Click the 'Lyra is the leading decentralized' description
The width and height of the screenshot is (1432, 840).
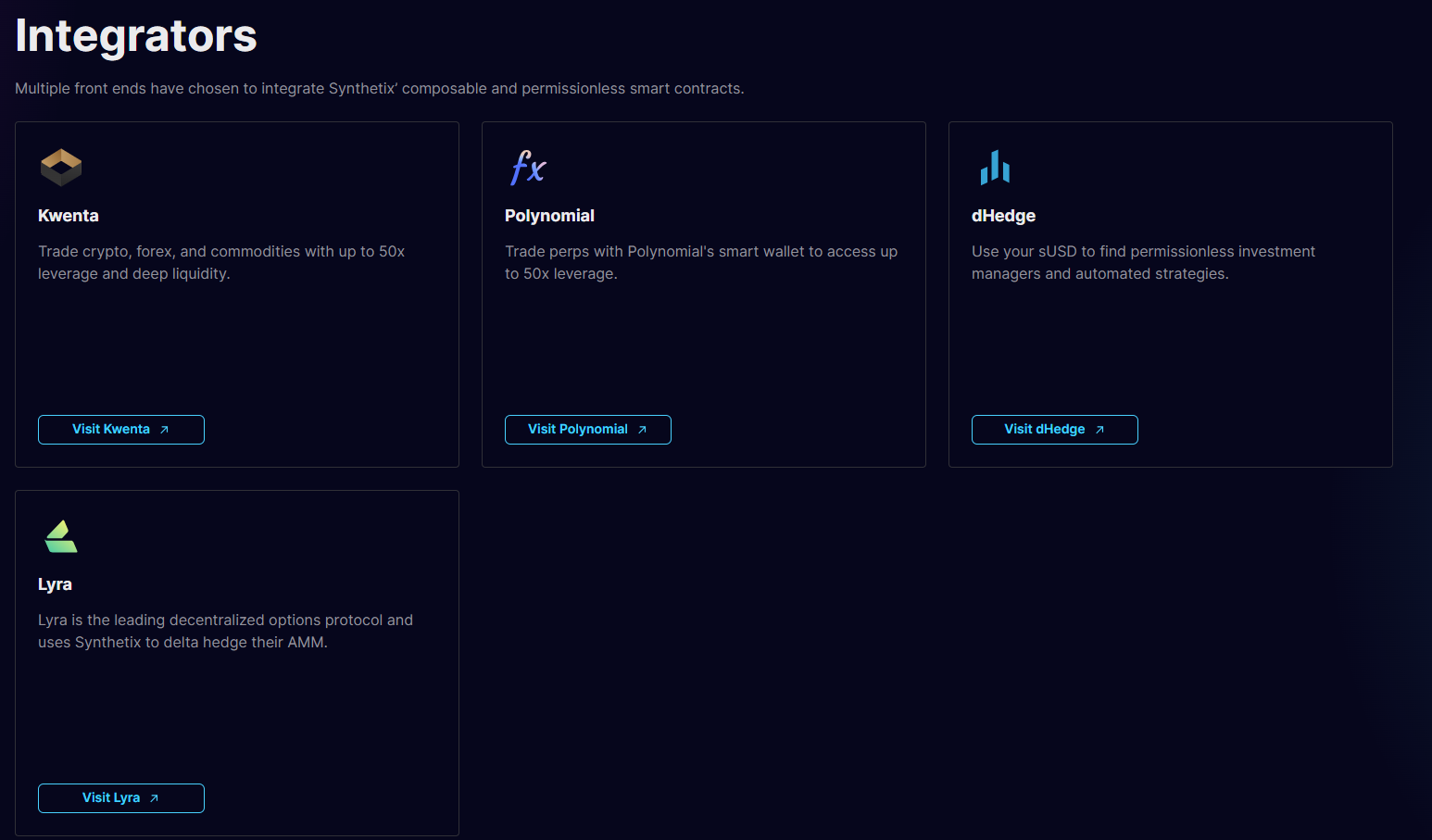pyautogui.click(x=225, y=632)
